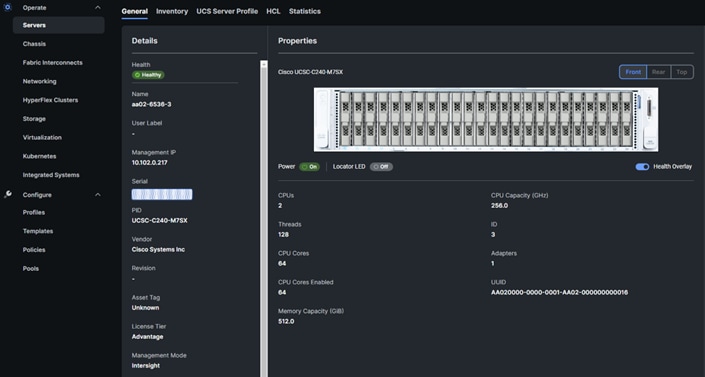705x377 pixels.
Task: Open the HCL tab
Action: pos(273,11)
